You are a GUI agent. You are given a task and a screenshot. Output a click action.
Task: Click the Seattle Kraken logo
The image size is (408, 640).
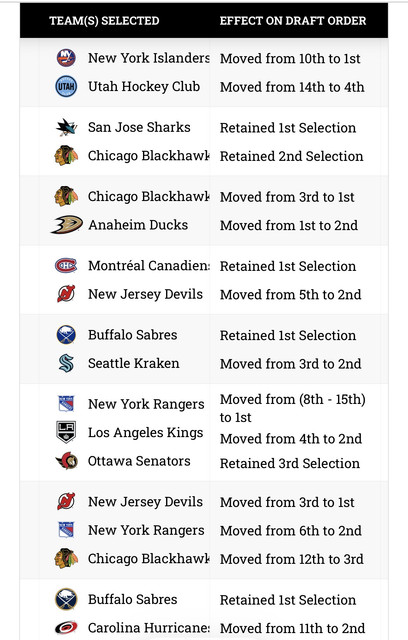[x=66, y=363]
